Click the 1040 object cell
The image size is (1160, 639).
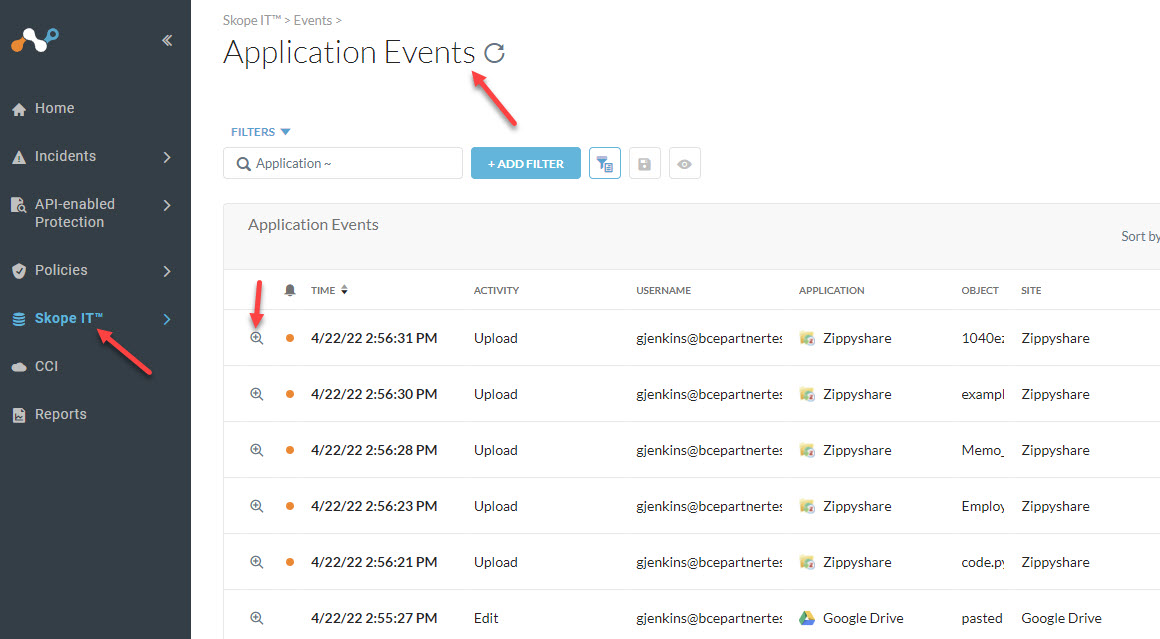pos(983,338)
